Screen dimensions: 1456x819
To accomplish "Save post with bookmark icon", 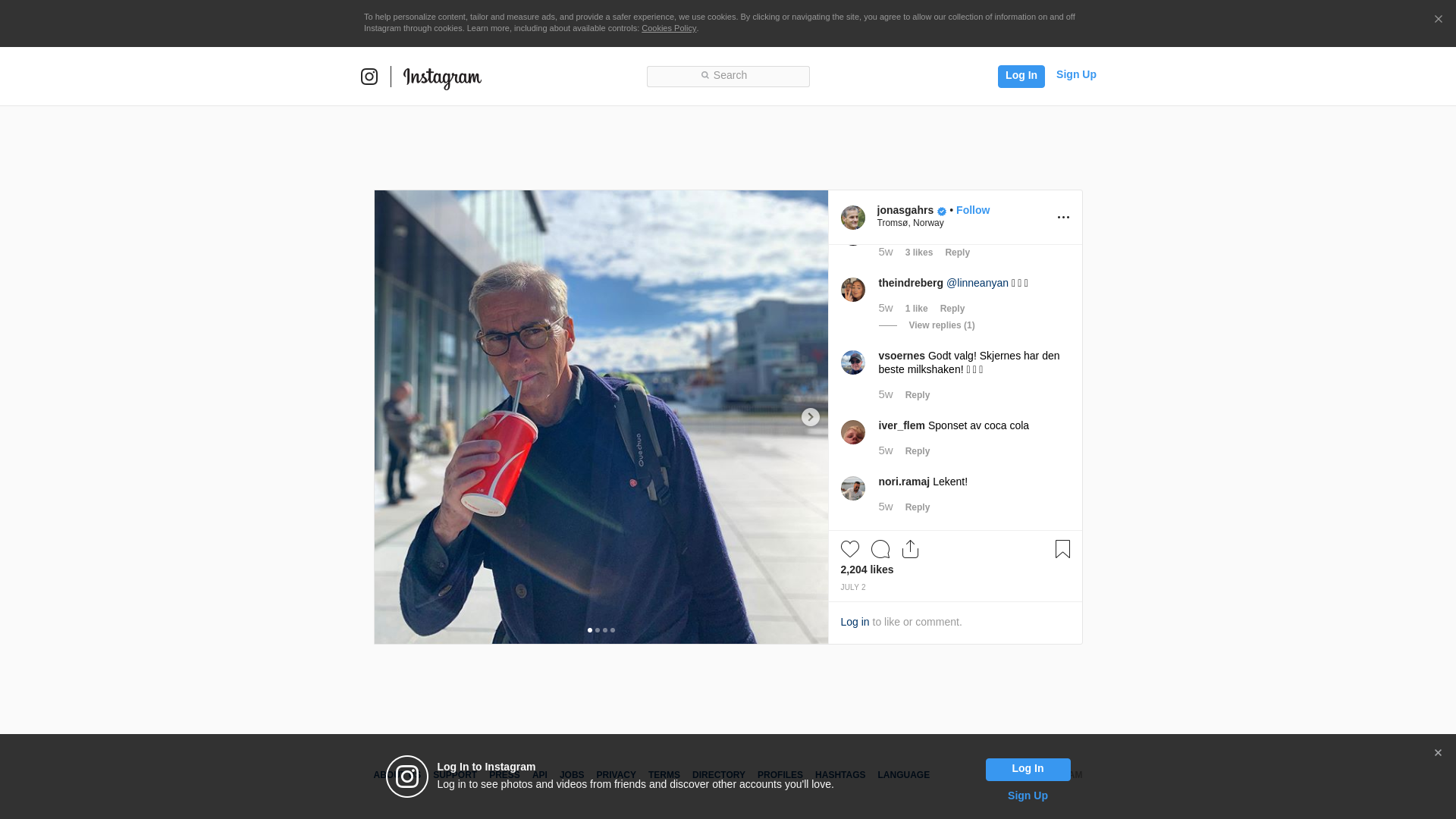I will [1062, 549].
